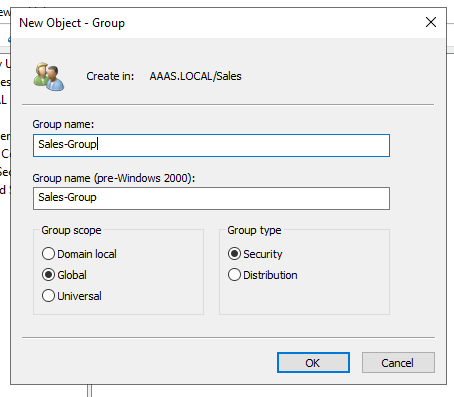The height and width of the screenshot is (397, 454).
Task: Click the New Object - Group title bar
Action: 217,23
